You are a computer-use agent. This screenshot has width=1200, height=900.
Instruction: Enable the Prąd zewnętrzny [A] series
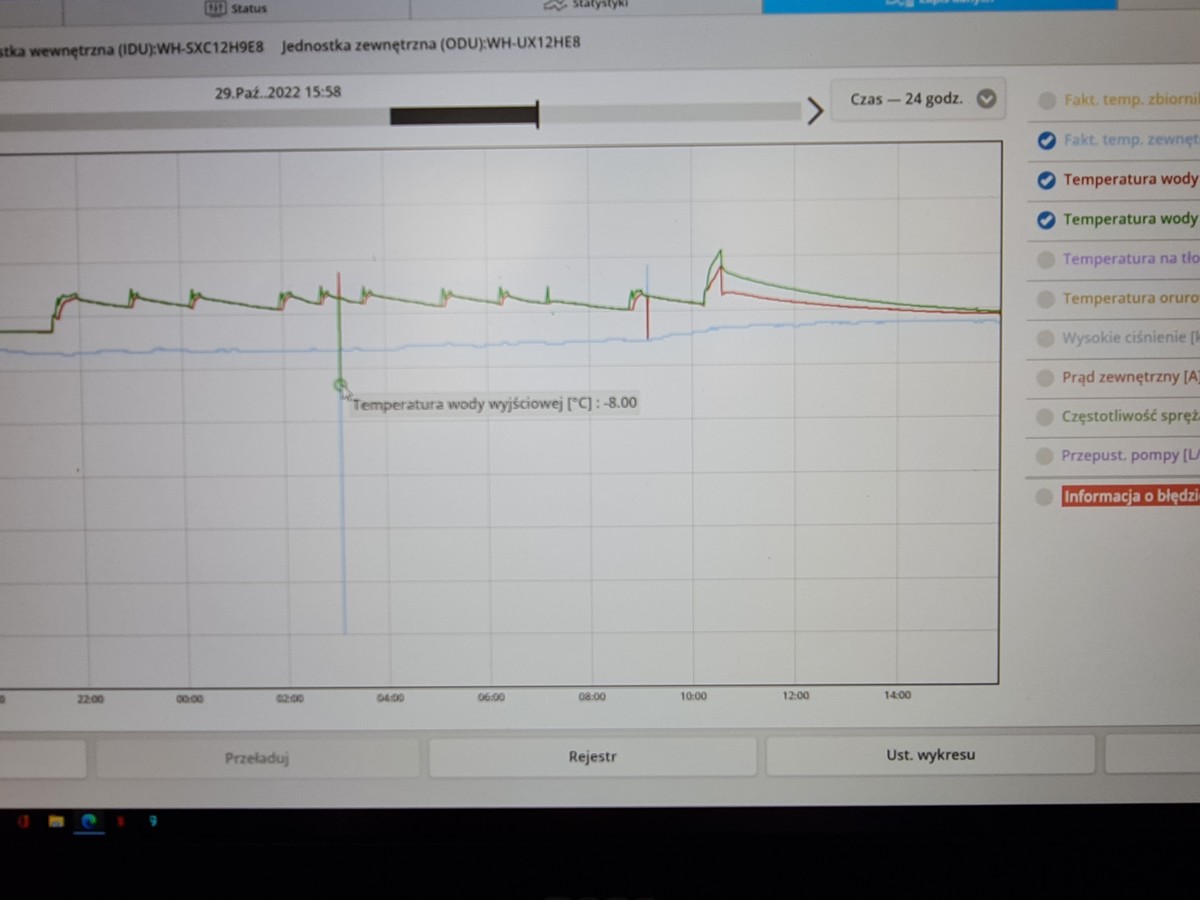click(x=1046, y=378)
